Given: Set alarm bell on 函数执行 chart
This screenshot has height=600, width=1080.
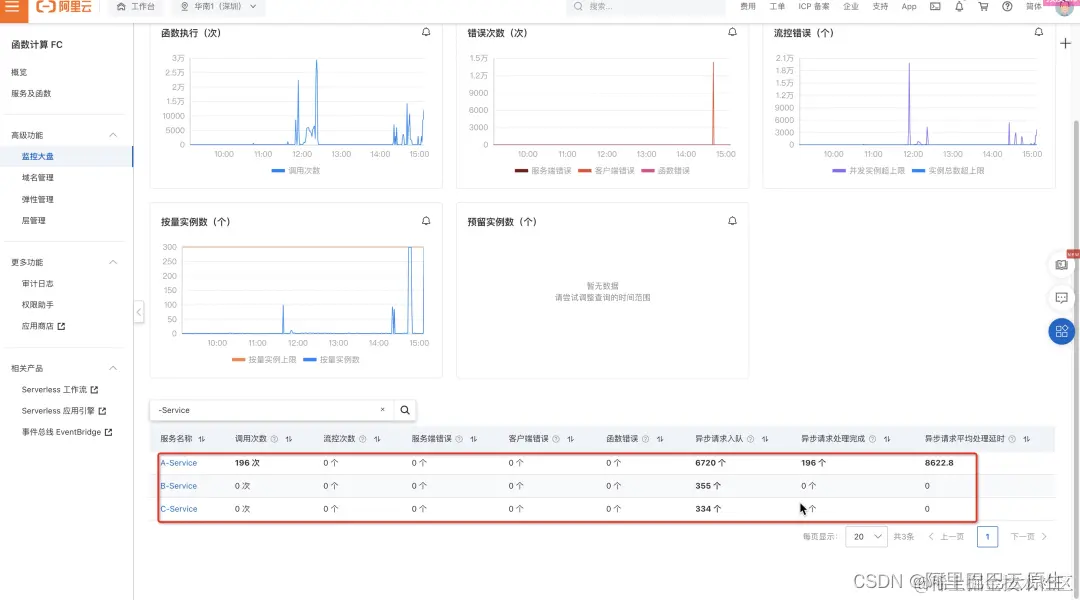Looking at the screenshot, I should tap(426, 32).
